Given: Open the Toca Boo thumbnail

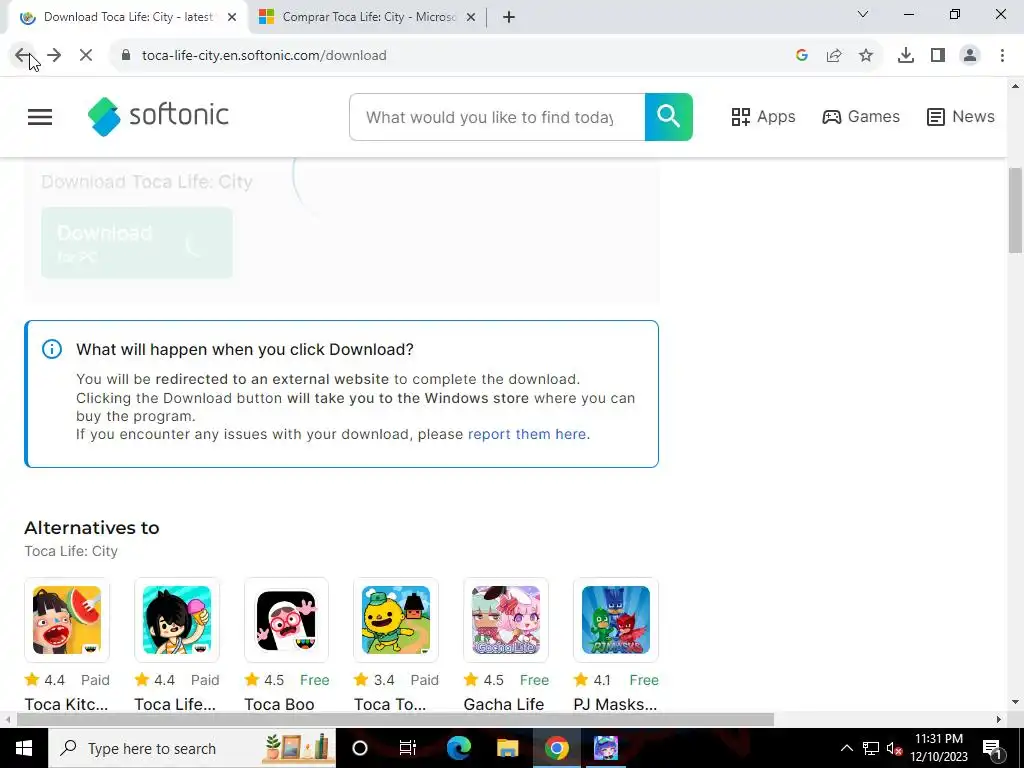Looking at the screenshot, I should 286,620.
